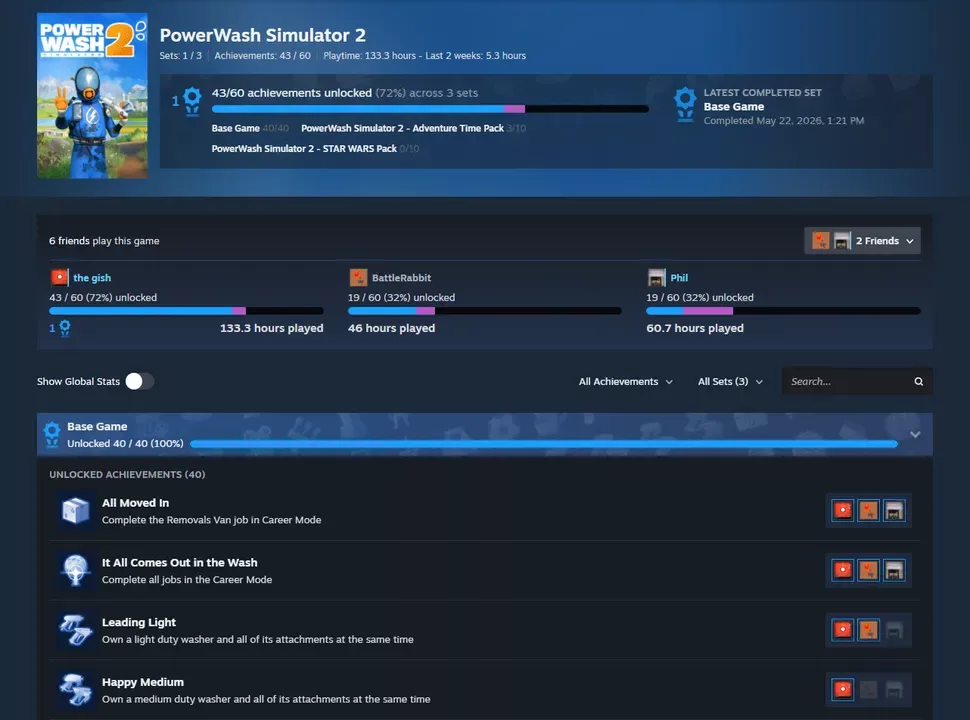Click the 133.3 hours played text
This screenshot has height=720, width=970.
(272, 328)
